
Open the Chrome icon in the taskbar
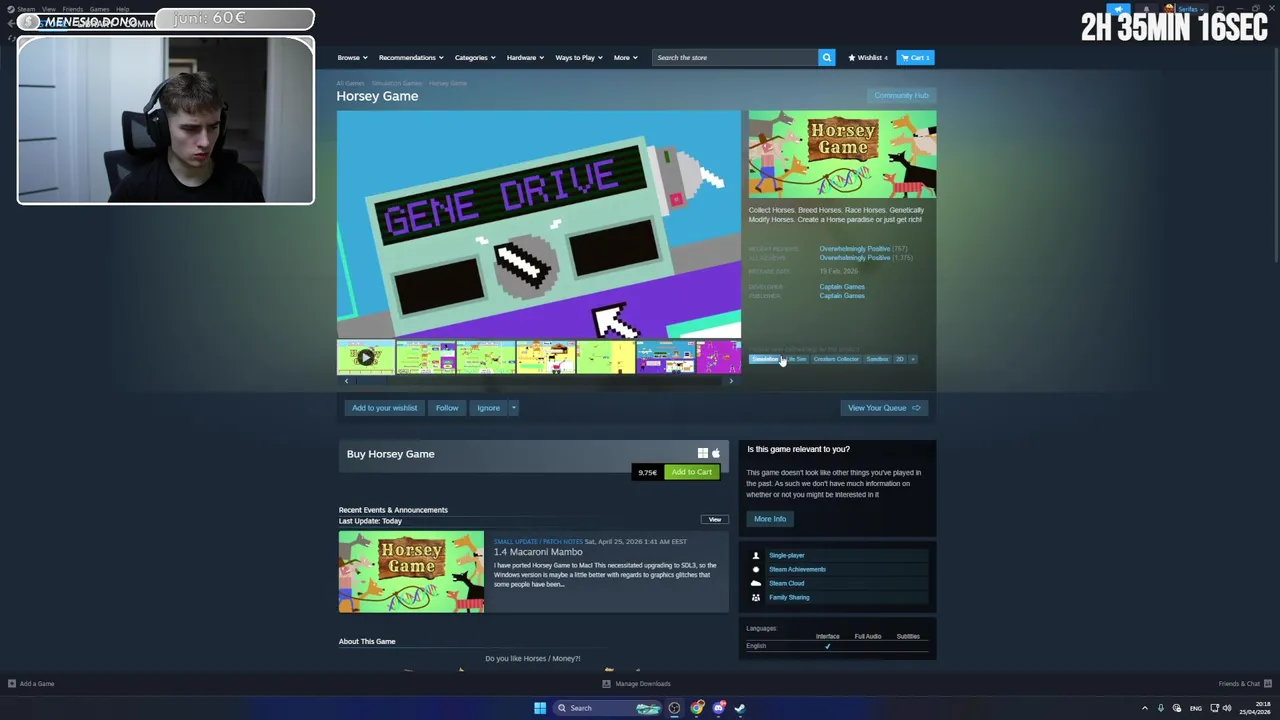(x=697, y=708)
